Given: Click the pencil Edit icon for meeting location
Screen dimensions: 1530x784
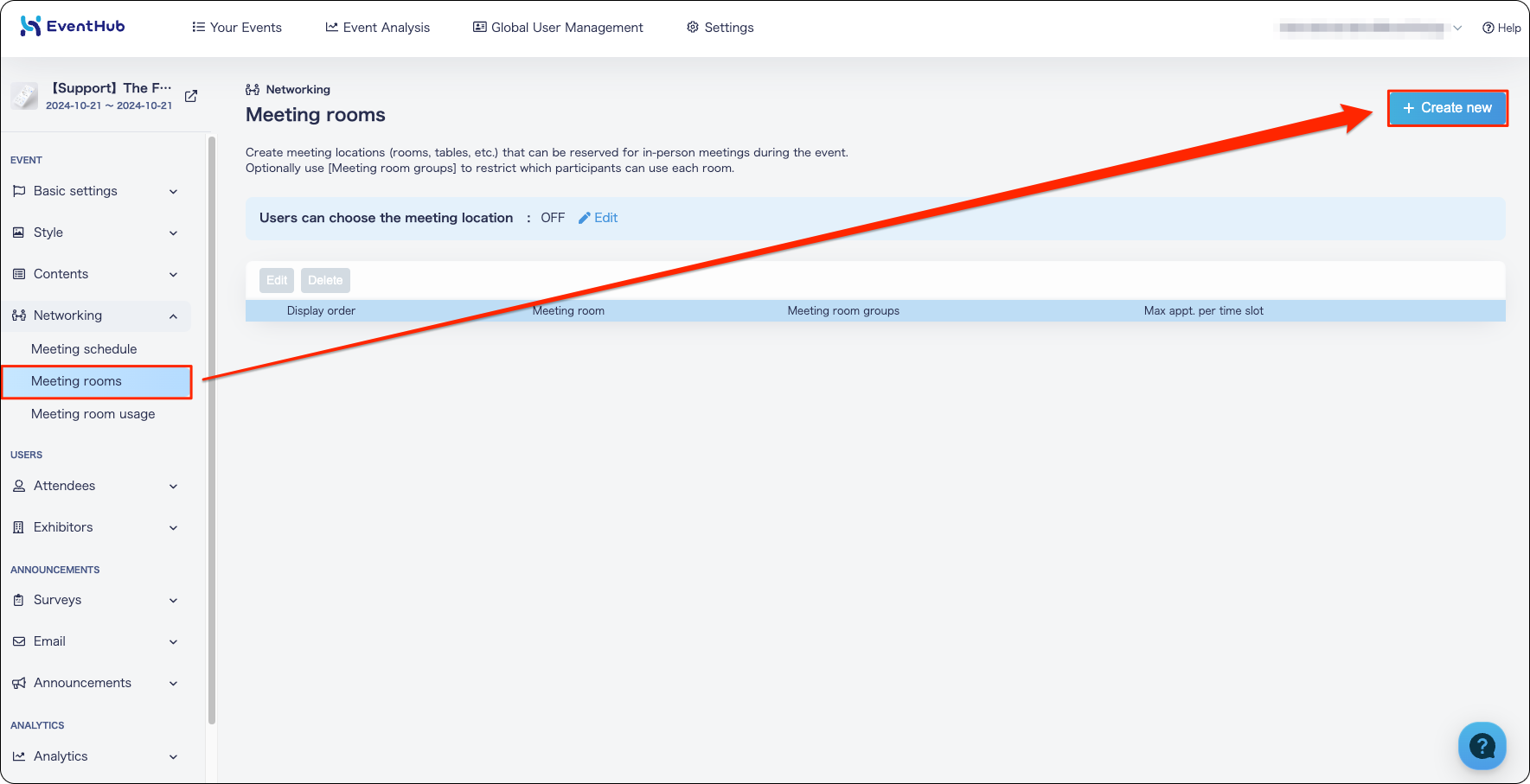Looking at the screenshot, I should (x=585, y=218).
